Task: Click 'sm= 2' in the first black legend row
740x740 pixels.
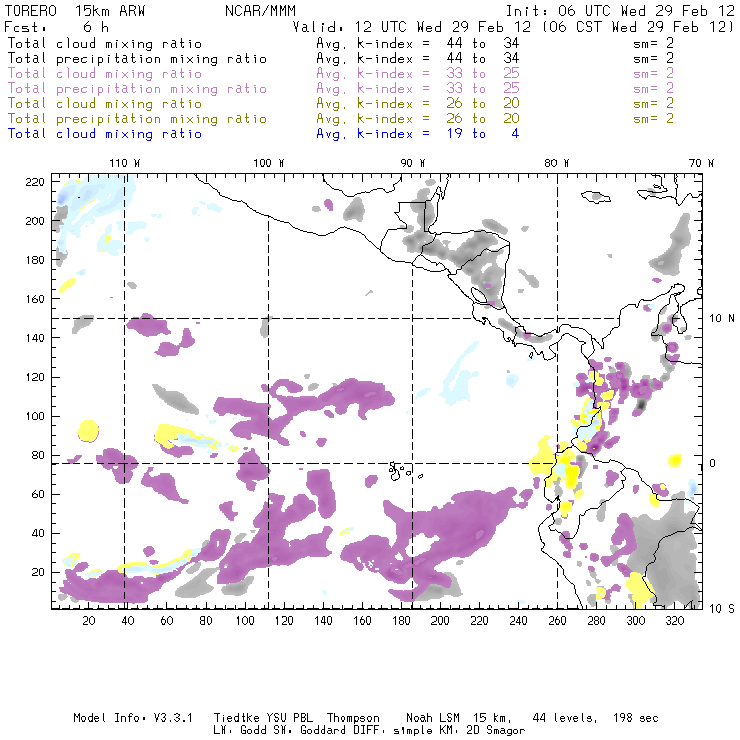Action: coord(654,43)
